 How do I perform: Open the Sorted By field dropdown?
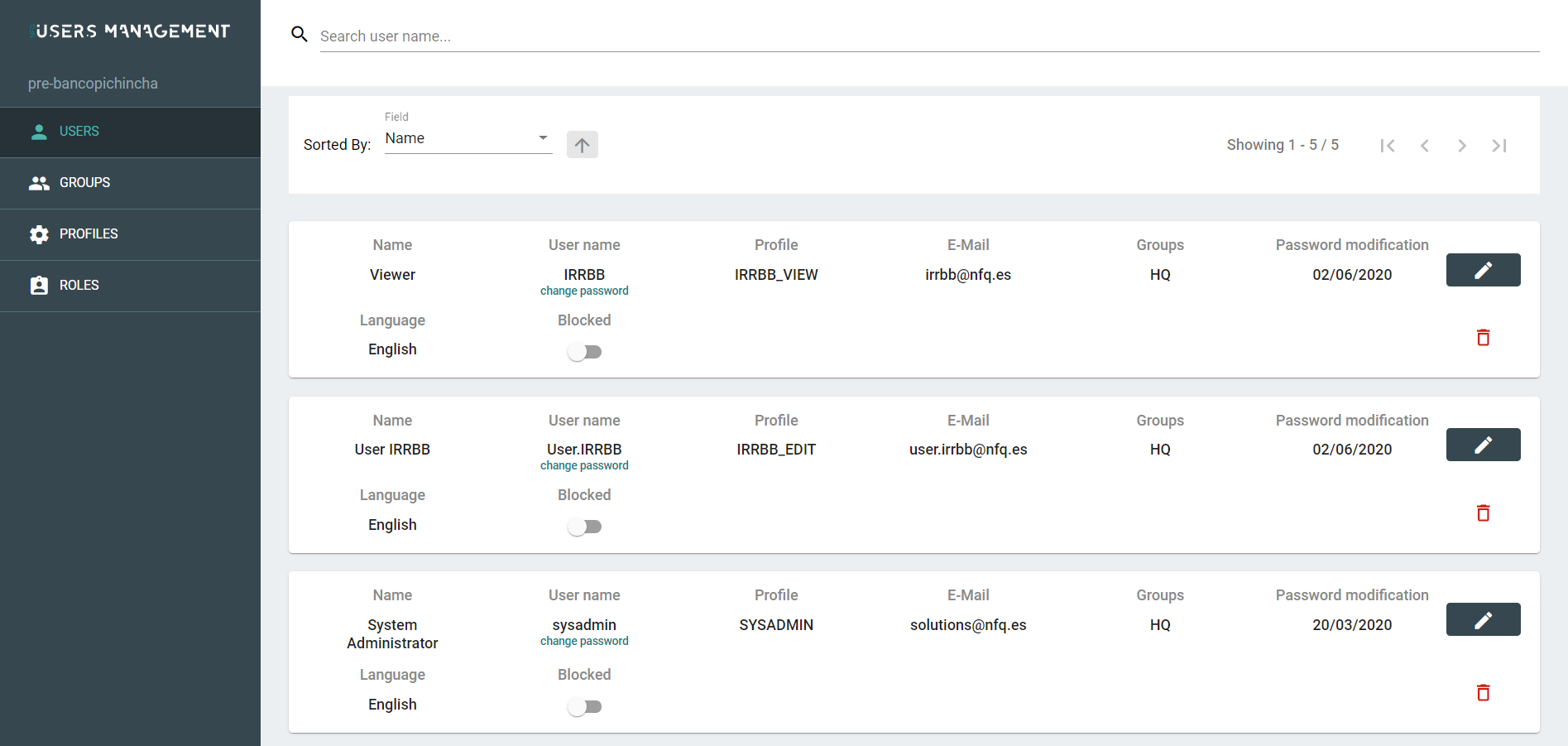tap(468, 138)
